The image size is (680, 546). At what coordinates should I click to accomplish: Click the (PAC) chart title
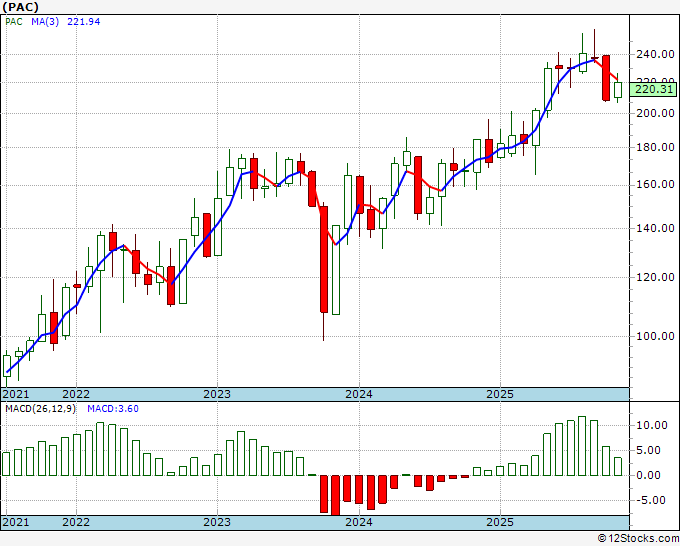[x=20, y=7]
